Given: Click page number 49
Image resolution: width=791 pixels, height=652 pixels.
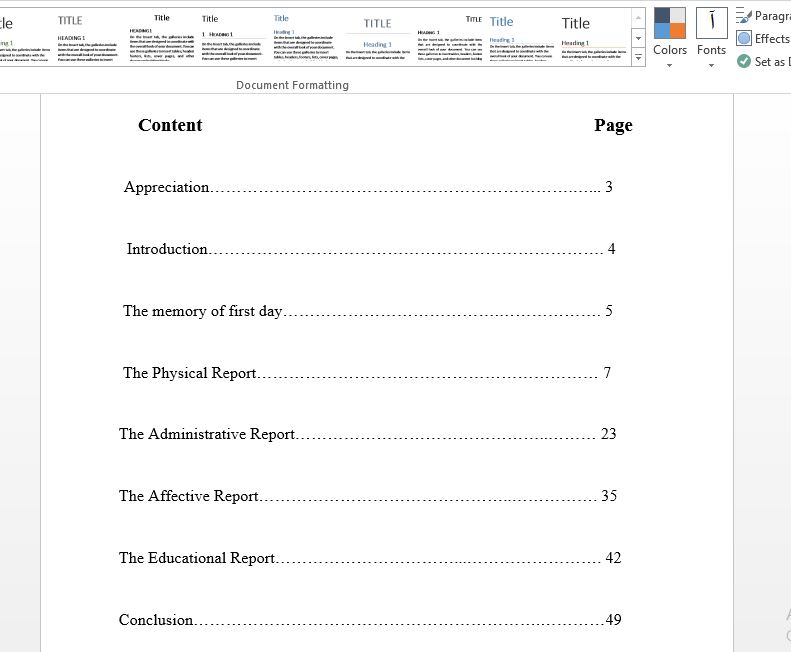Looking at the screenshot, I should click(x=613, y=620).
